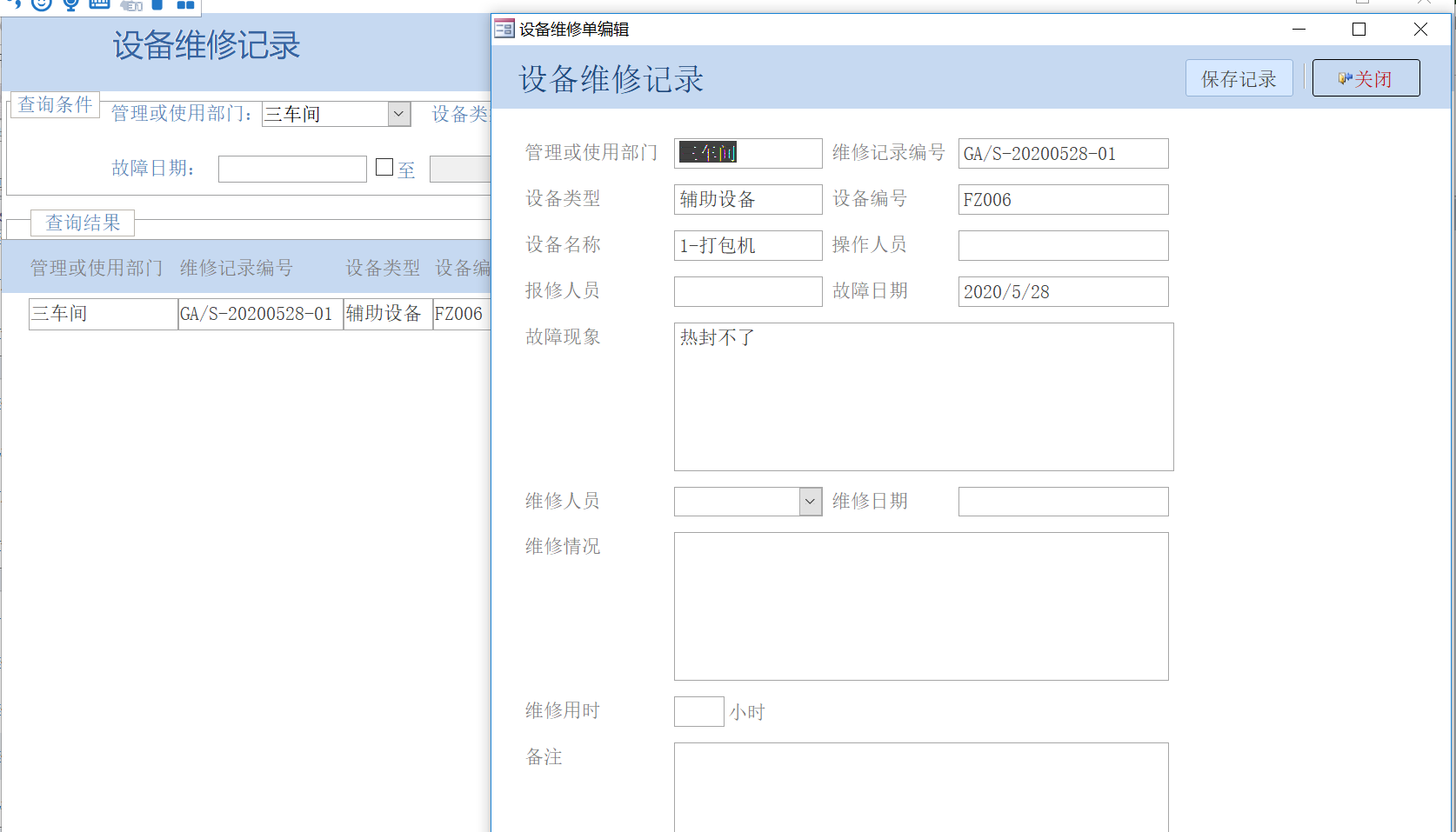Click the 维修情况 text area
Image resolution: width=1456 pixels, height=832 pixels.
coord(921,606)
